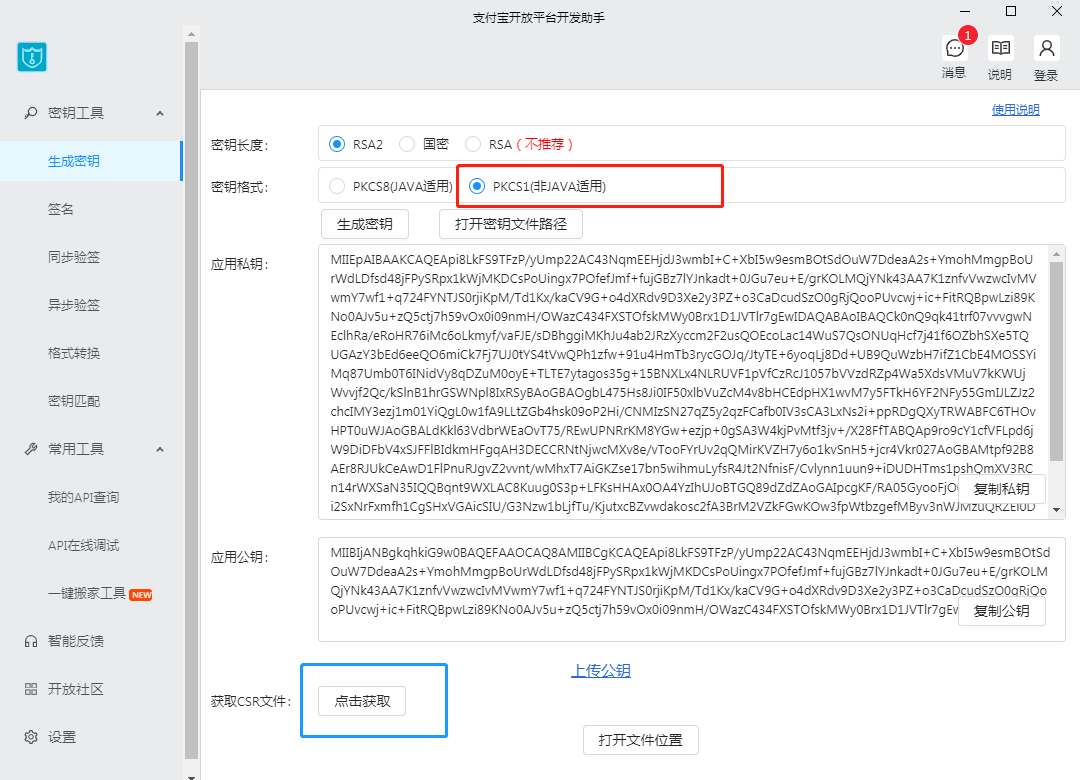Click the 点击获取 CSR button
The image size is (1080, 780).
[362, 701]
